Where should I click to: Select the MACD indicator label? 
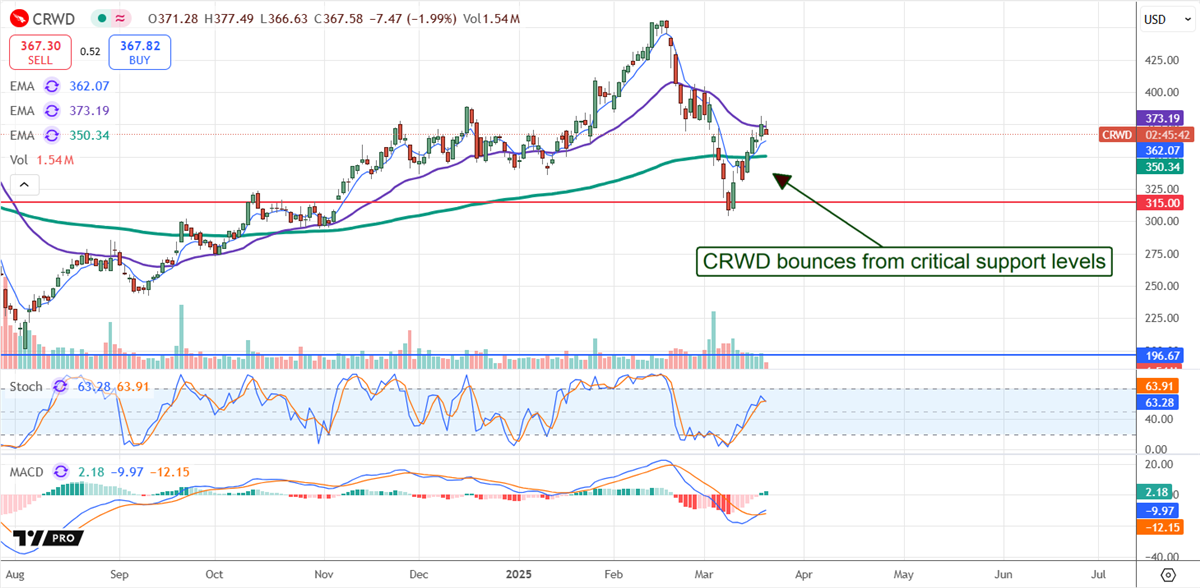pyautogui.click(x=29, y=471)
